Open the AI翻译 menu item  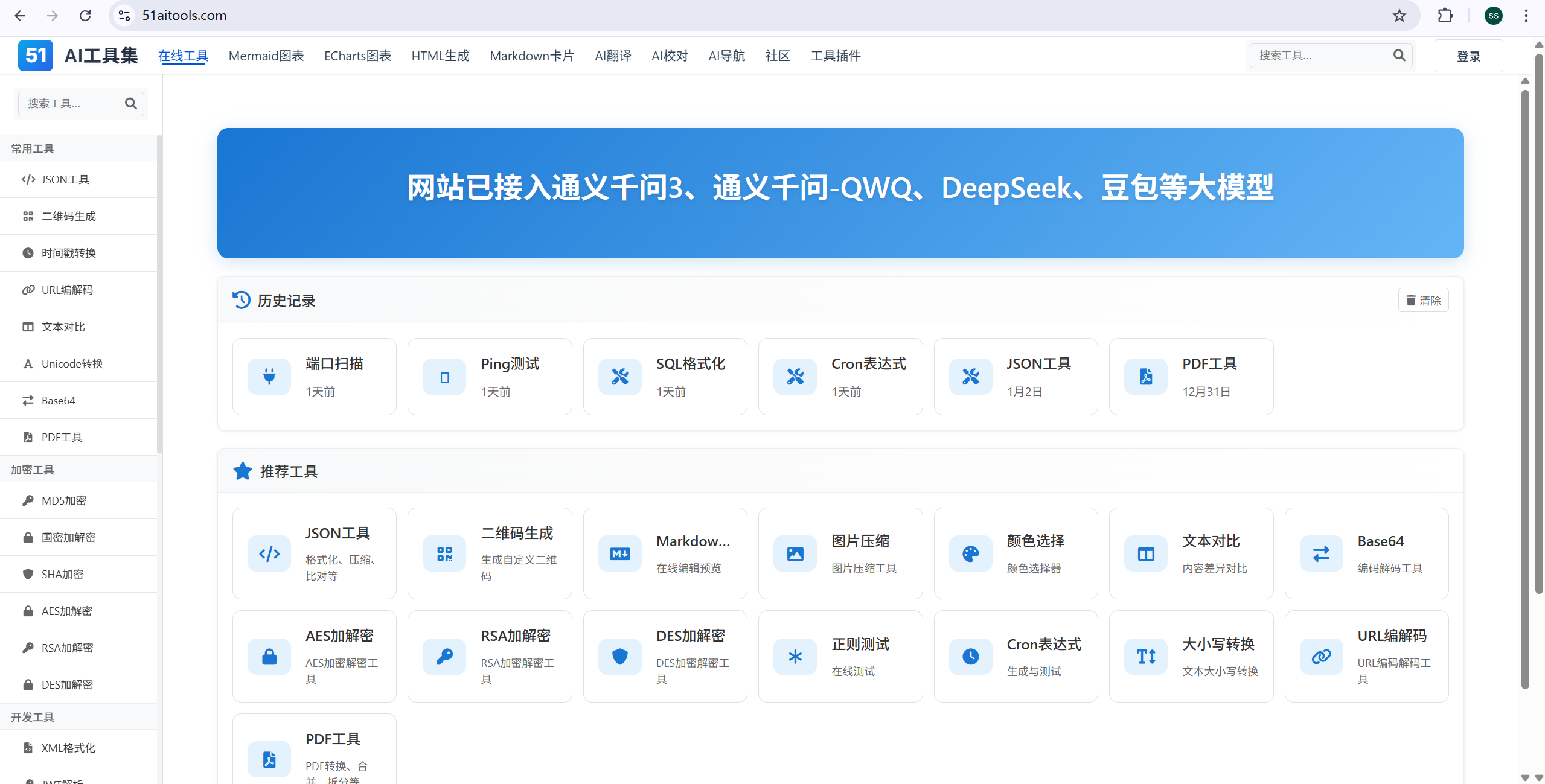point(612,56)
